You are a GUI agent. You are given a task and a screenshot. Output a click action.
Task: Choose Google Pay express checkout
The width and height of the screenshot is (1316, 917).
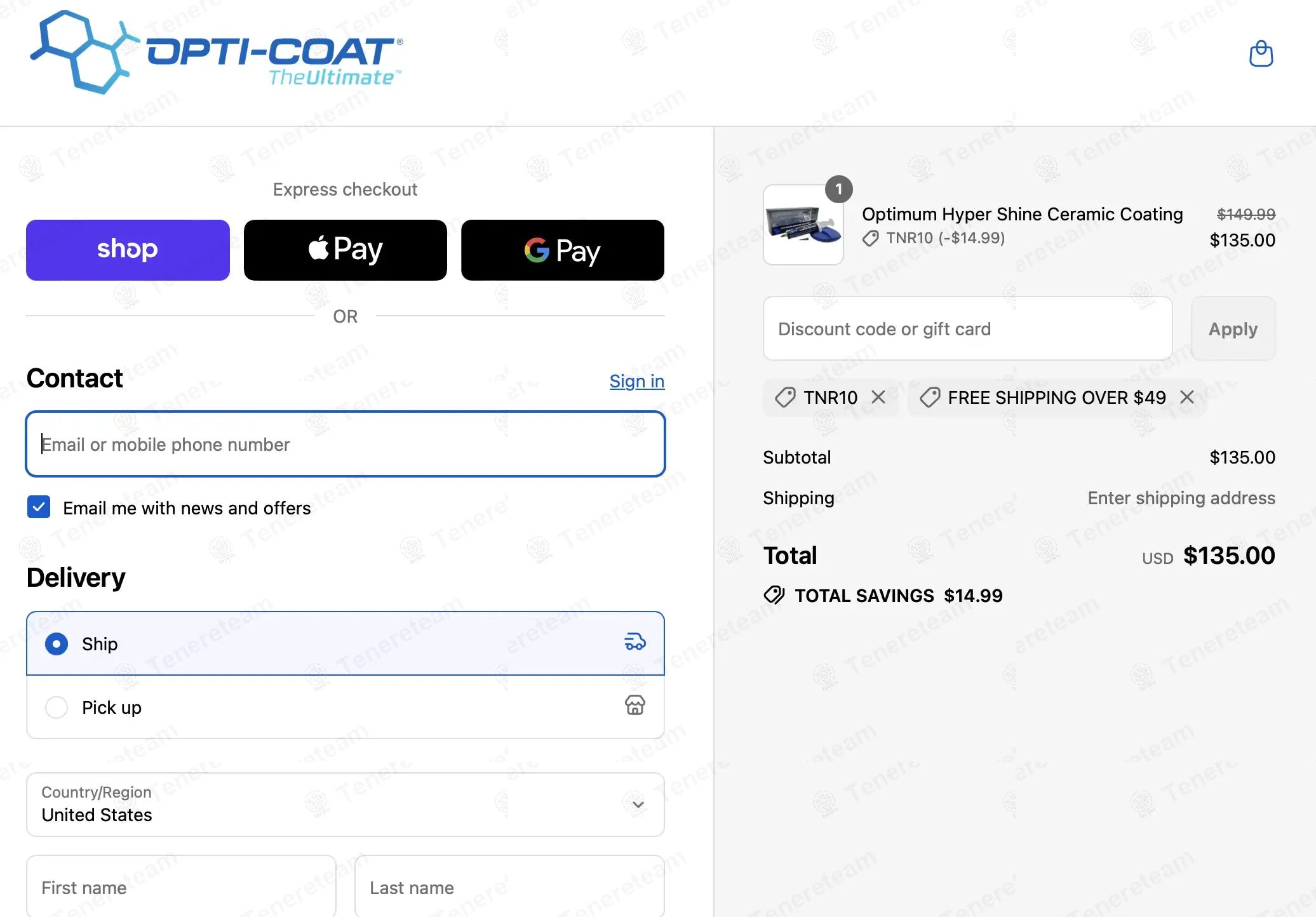click(563, 250)
